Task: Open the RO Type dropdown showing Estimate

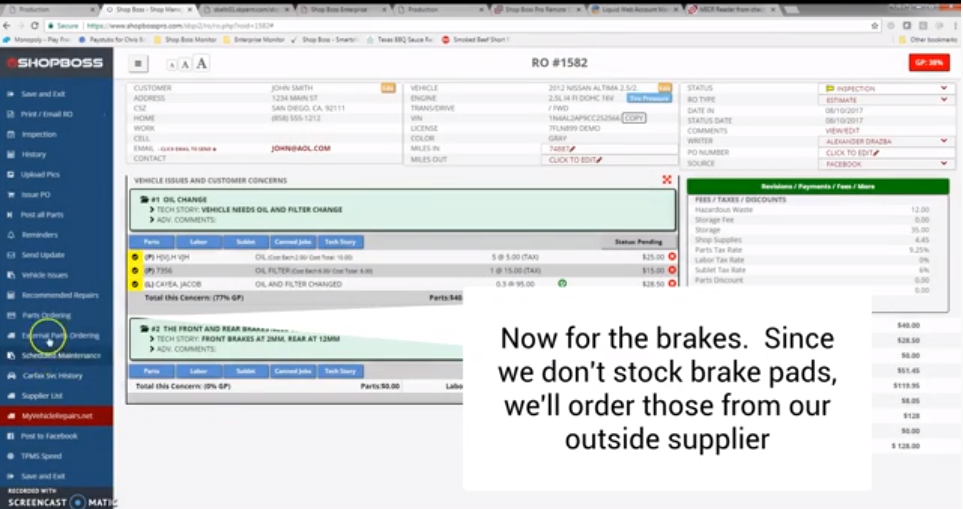Action: pyautogui.click(x=884, y=100)
